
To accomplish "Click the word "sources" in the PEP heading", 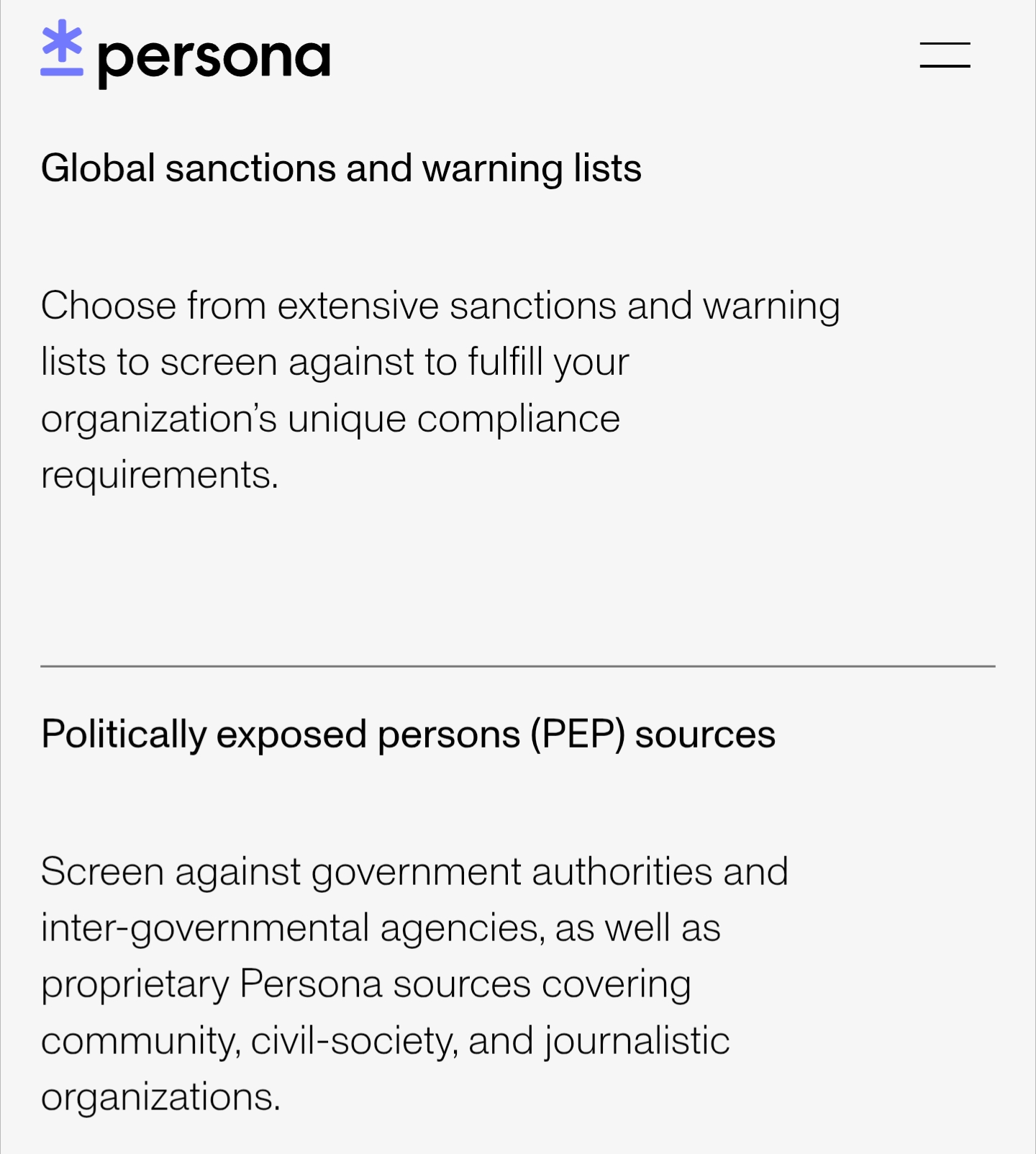I will coord(705,735).
